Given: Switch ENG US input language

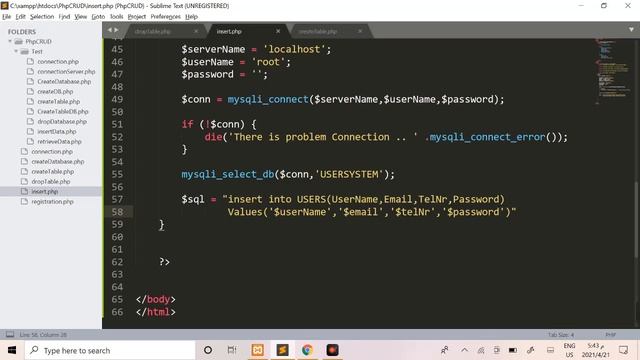Looking at the screenshot, I should 569,350.
